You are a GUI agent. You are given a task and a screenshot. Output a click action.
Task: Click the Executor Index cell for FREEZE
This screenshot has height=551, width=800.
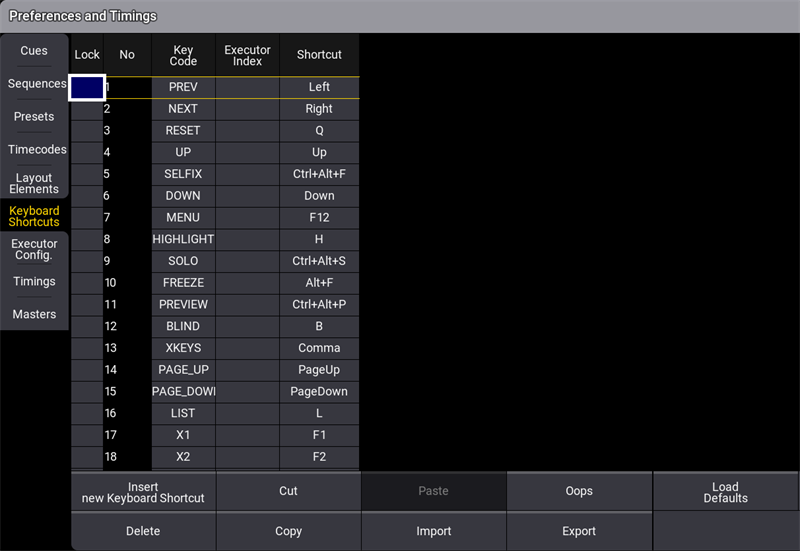pyautogui.click(x=247, y=283)
